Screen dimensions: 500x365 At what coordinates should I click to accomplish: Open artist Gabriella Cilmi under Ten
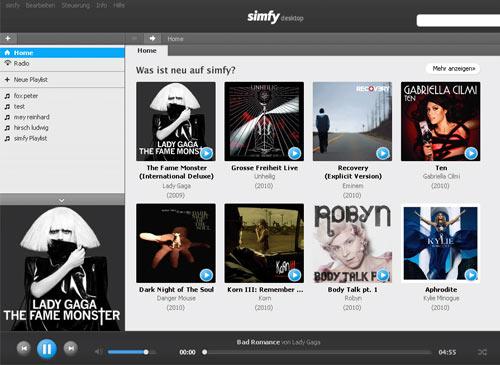(441, 176)
